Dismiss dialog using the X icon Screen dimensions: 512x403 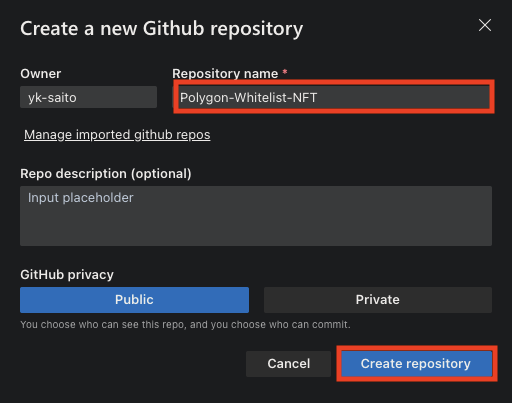(x=485, y=25)
